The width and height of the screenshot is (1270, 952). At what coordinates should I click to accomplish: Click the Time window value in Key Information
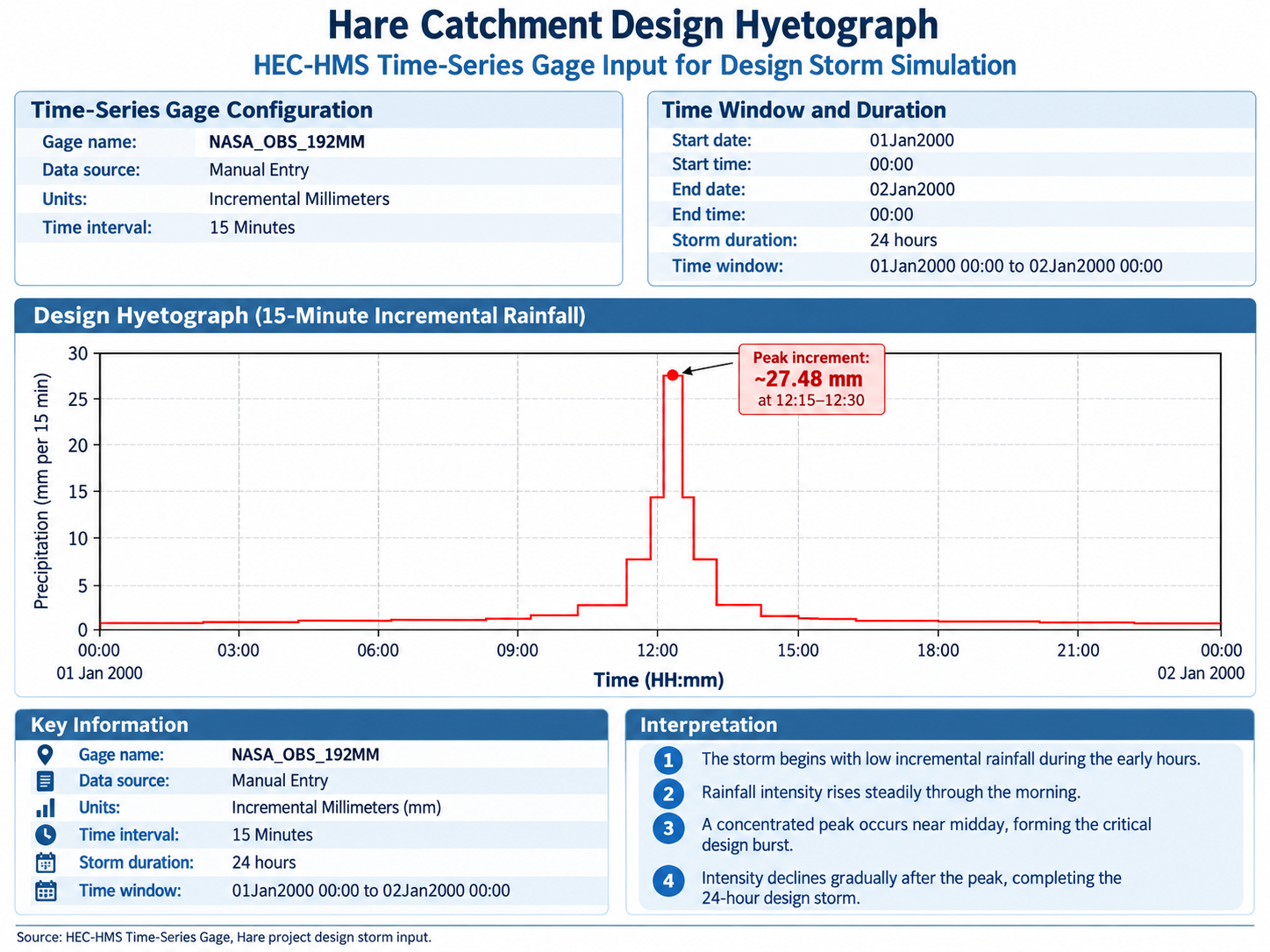[371, 891]
